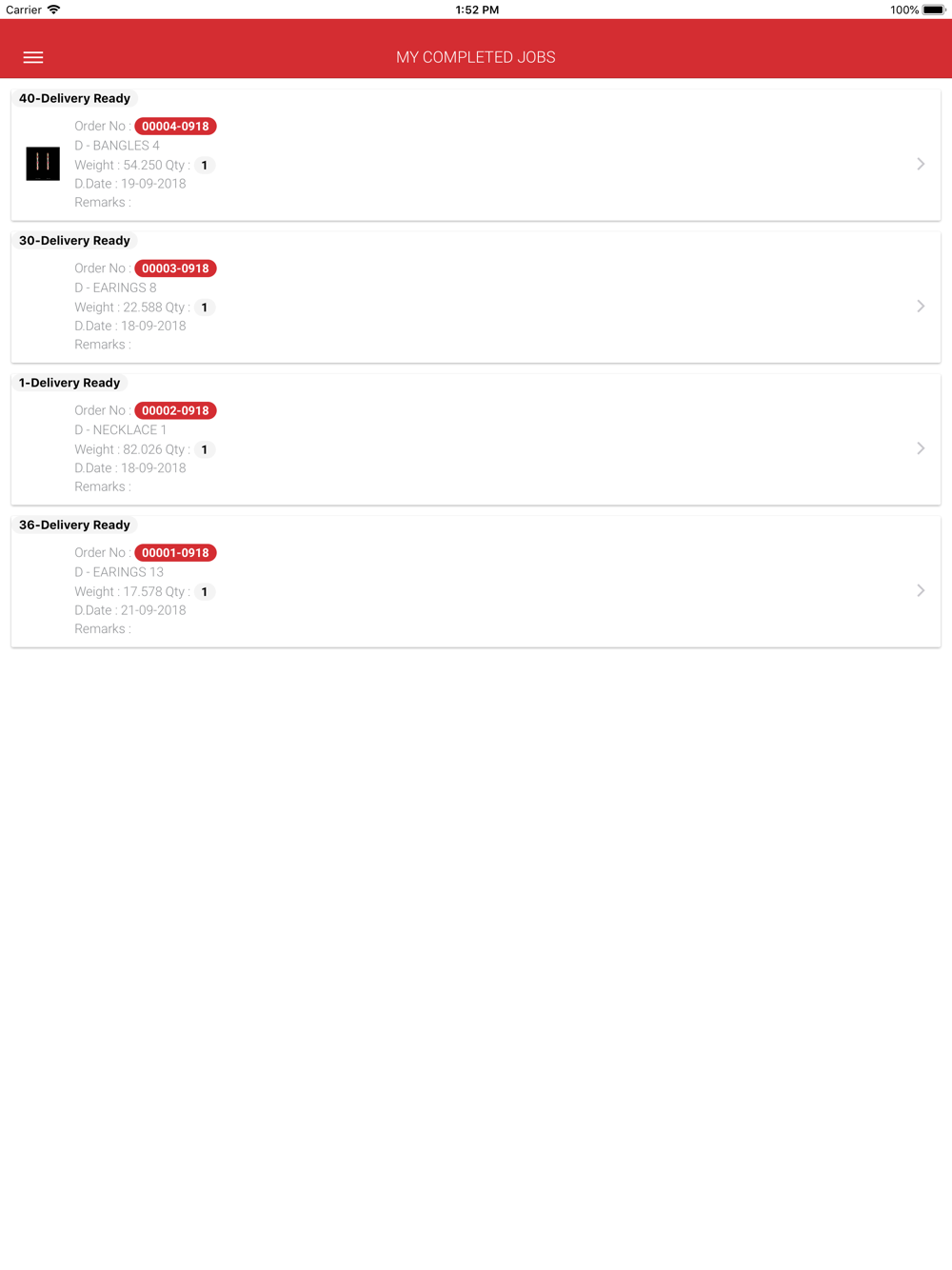Tap the 40-Delivery Ready status label
Image resolution: width=952 pixels, height=1270 pixels.
pyautogui.click(x=74, y=98)
